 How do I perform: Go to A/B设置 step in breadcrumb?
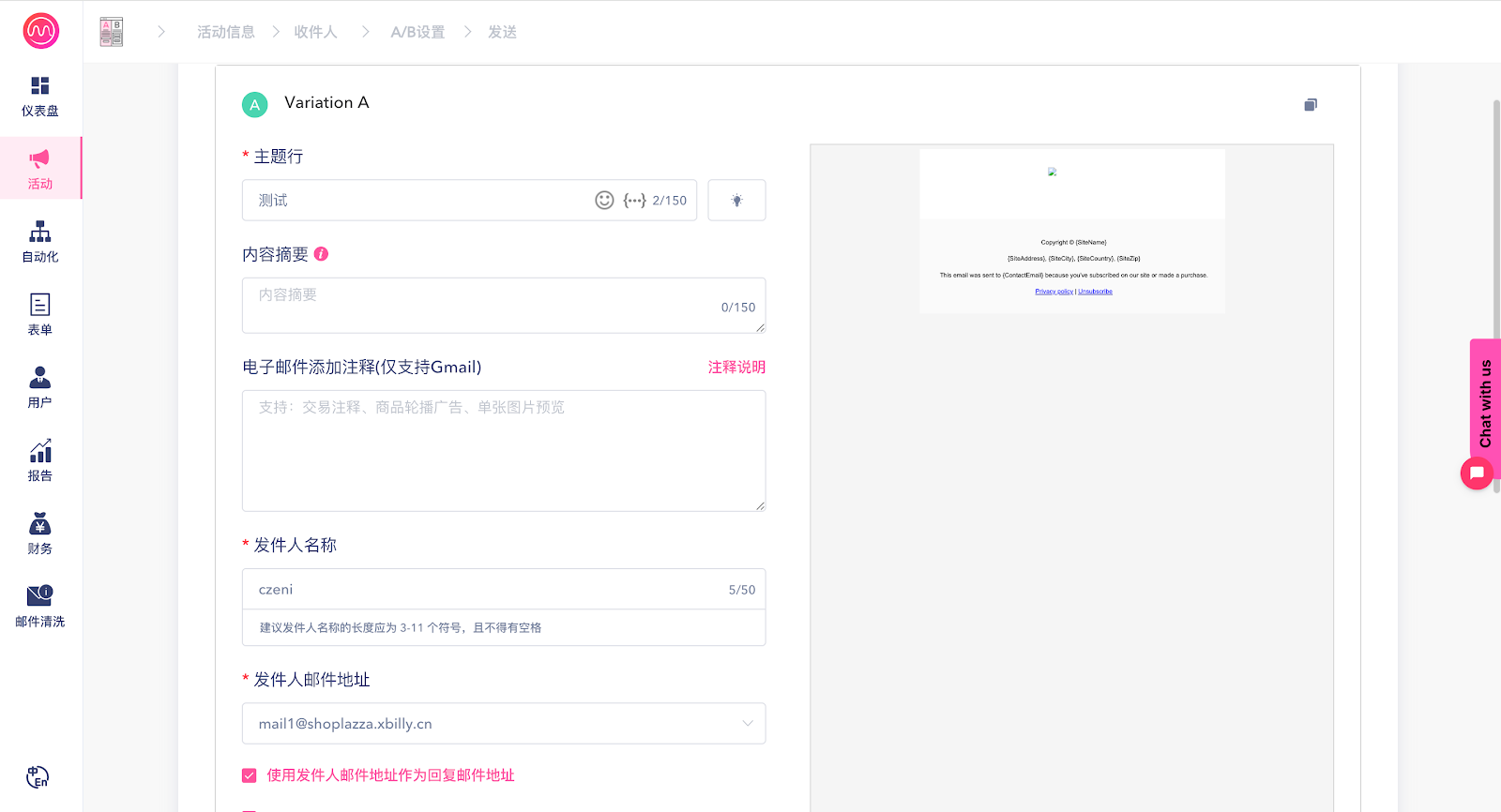pos(417,32)
